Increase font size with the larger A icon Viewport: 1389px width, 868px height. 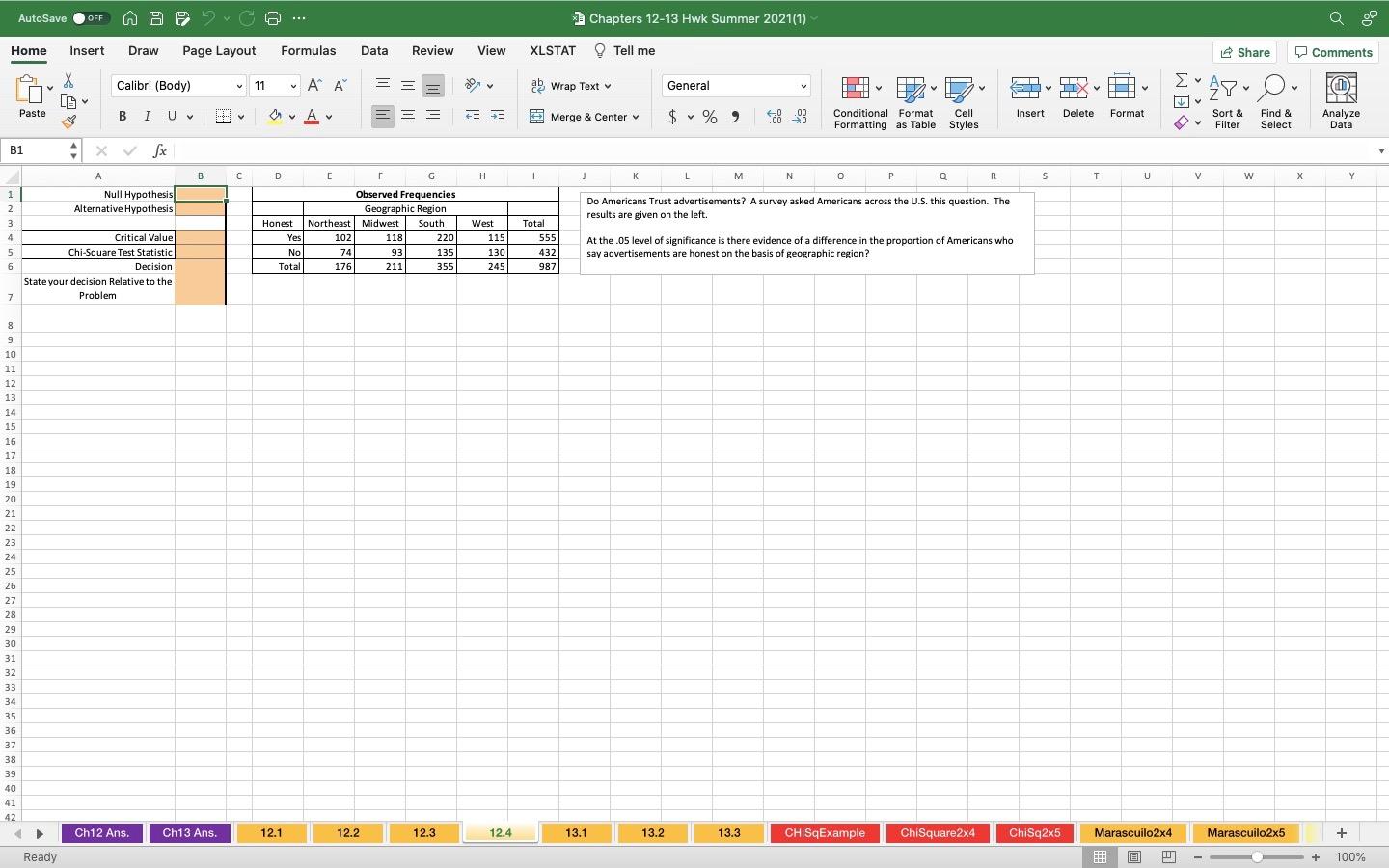coord(314,86)
